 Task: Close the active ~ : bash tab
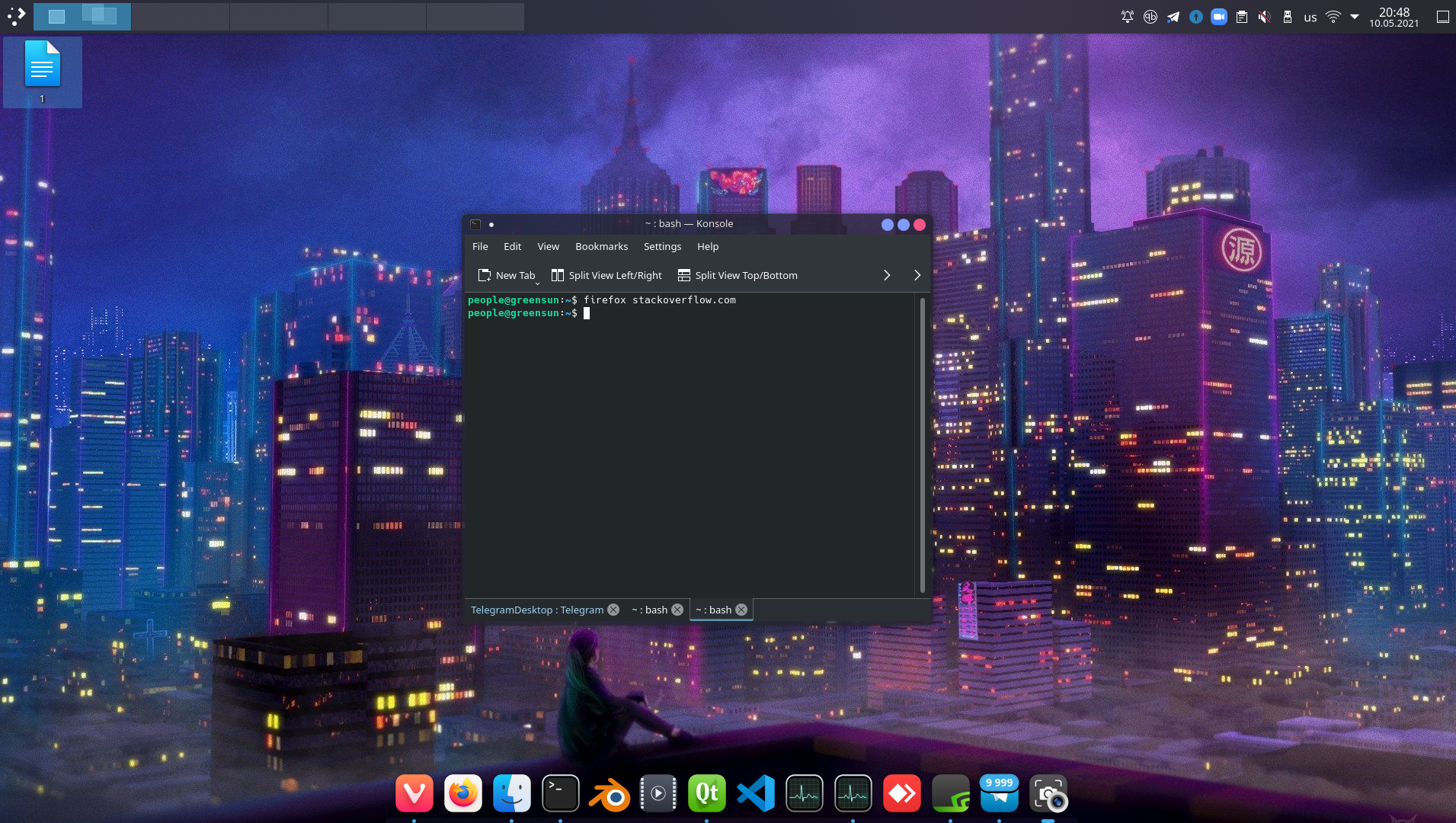(x=741, y=610)
